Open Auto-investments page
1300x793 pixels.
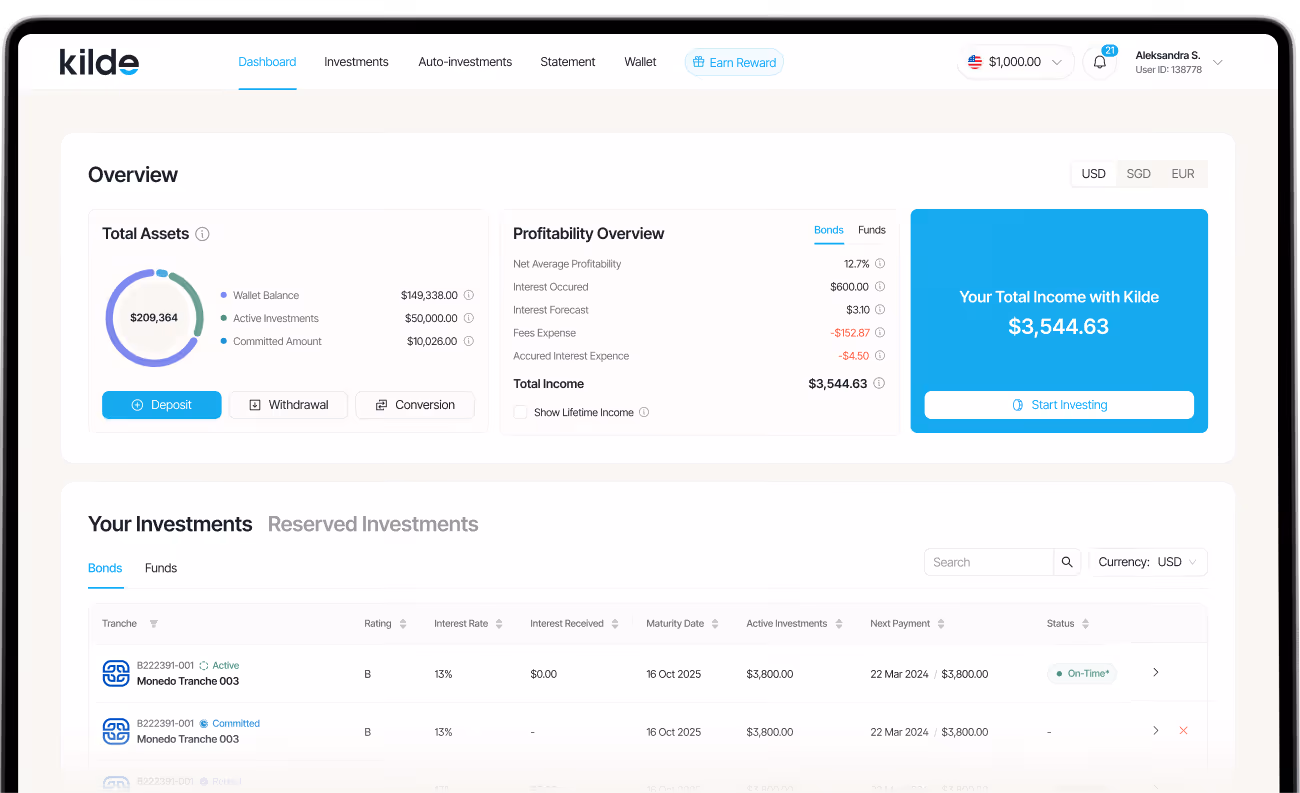[x=465, y=62]
